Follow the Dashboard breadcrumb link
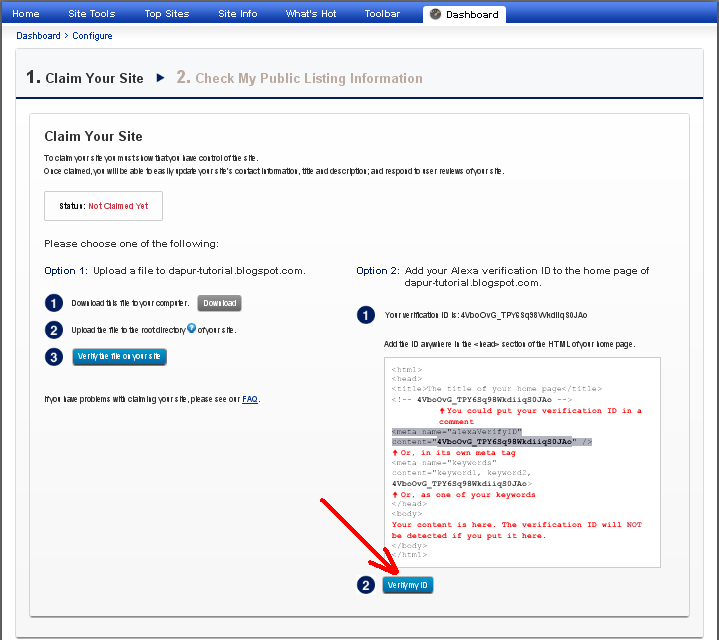Image resolution: width=719 pixels, height=640 pixels. 38,36
